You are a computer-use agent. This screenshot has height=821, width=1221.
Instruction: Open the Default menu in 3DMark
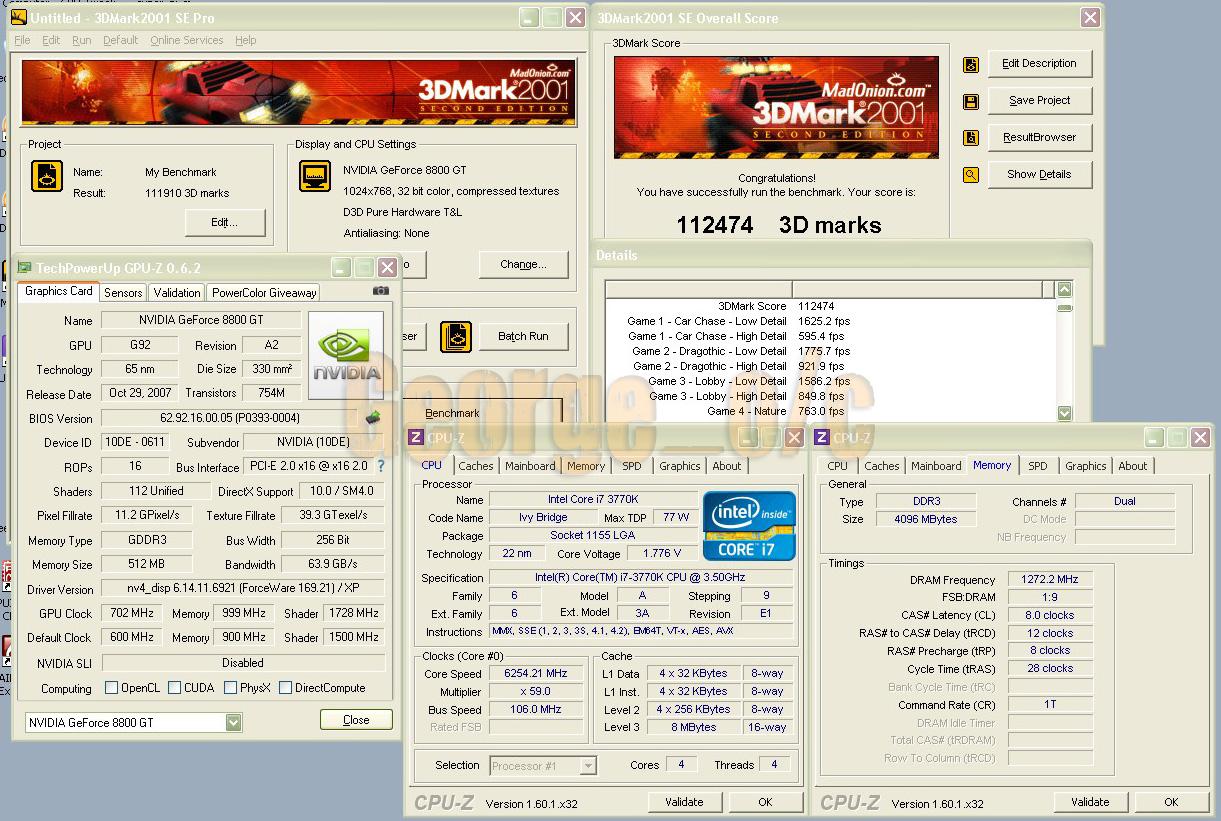click(120, 40)
